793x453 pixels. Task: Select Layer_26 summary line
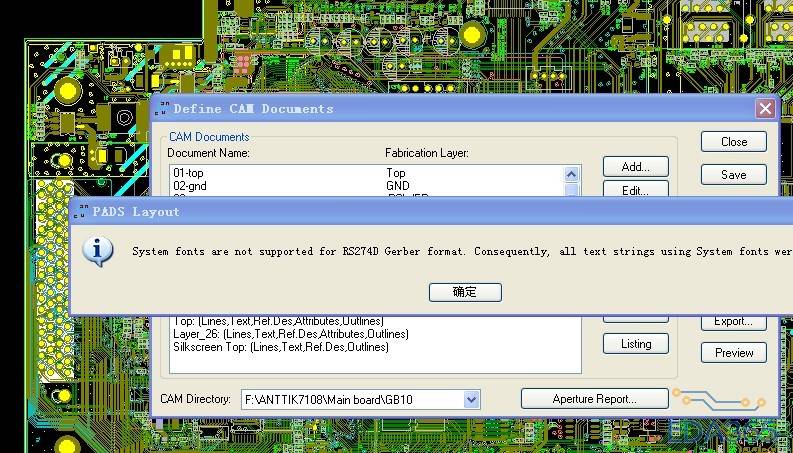point(291,334)
